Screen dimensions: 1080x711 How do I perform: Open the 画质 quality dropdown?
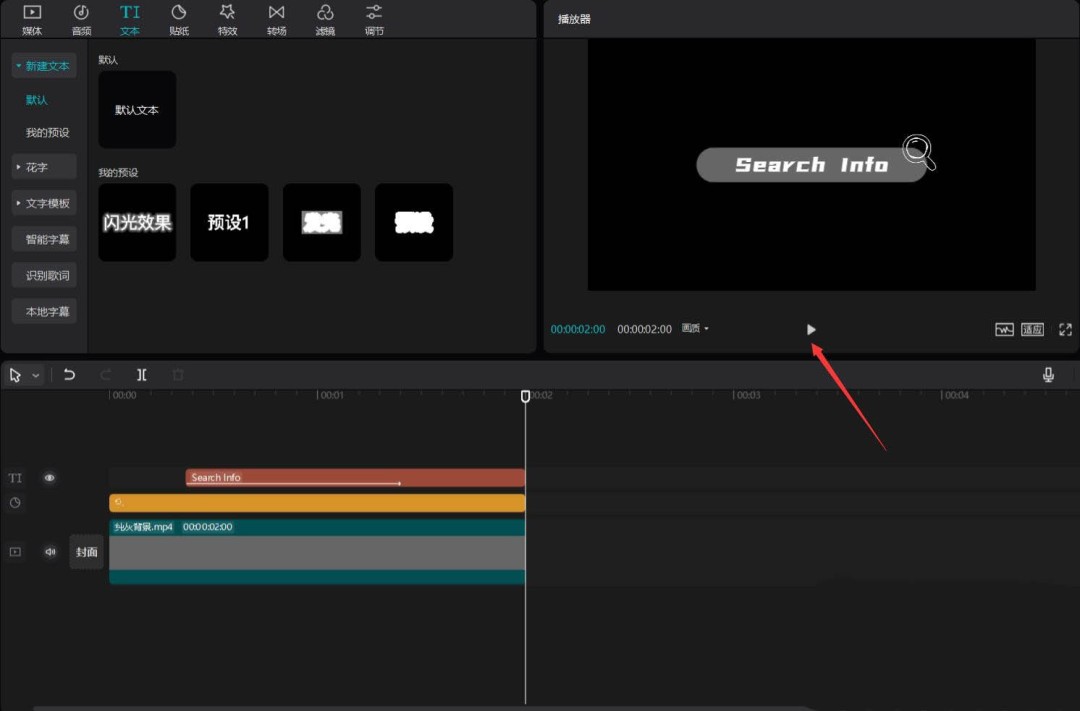(x=695, y=329)
